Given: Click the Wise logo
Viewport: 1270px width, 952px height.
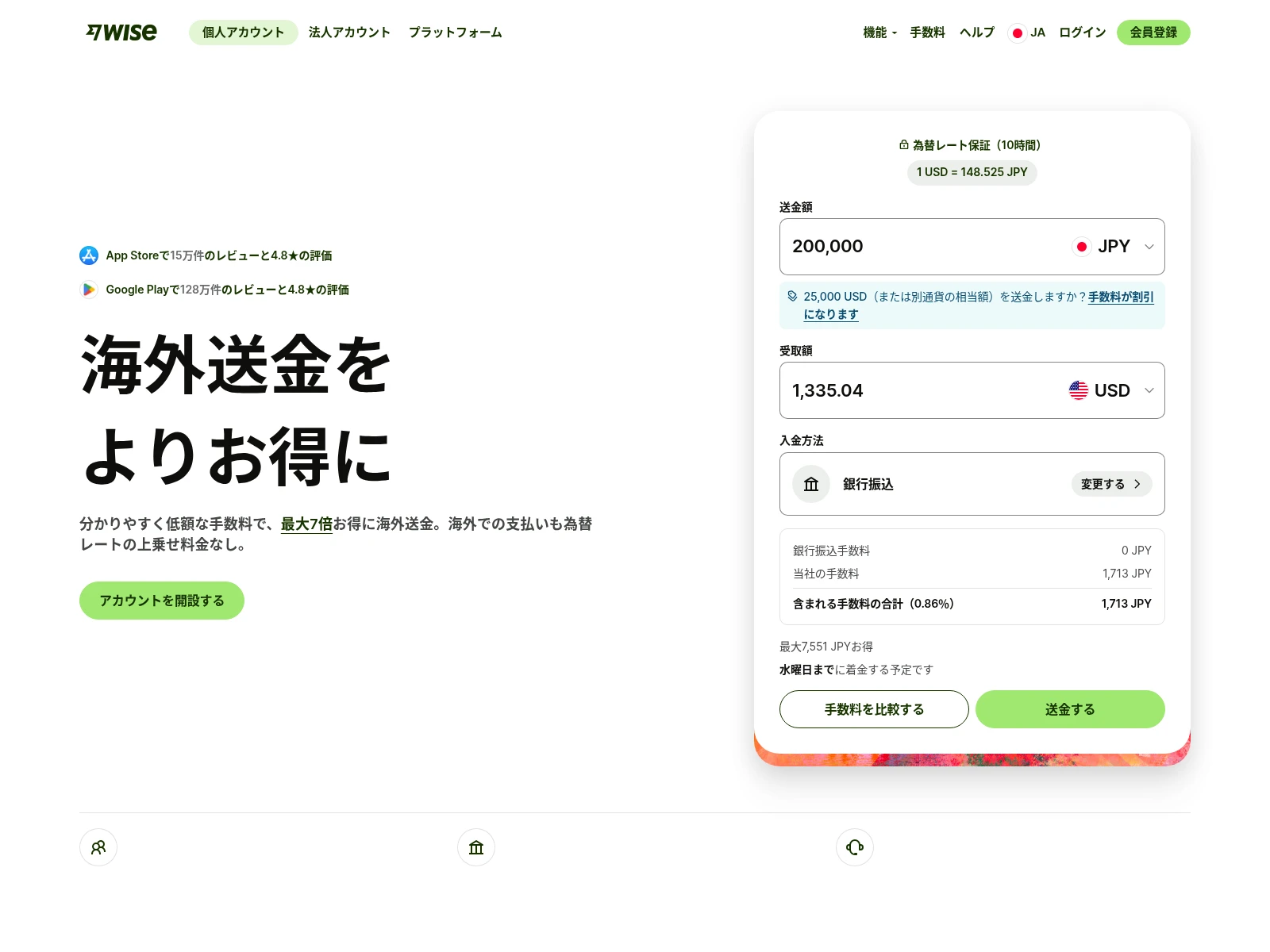Looking at the screenshot, I should pos(121,33).
